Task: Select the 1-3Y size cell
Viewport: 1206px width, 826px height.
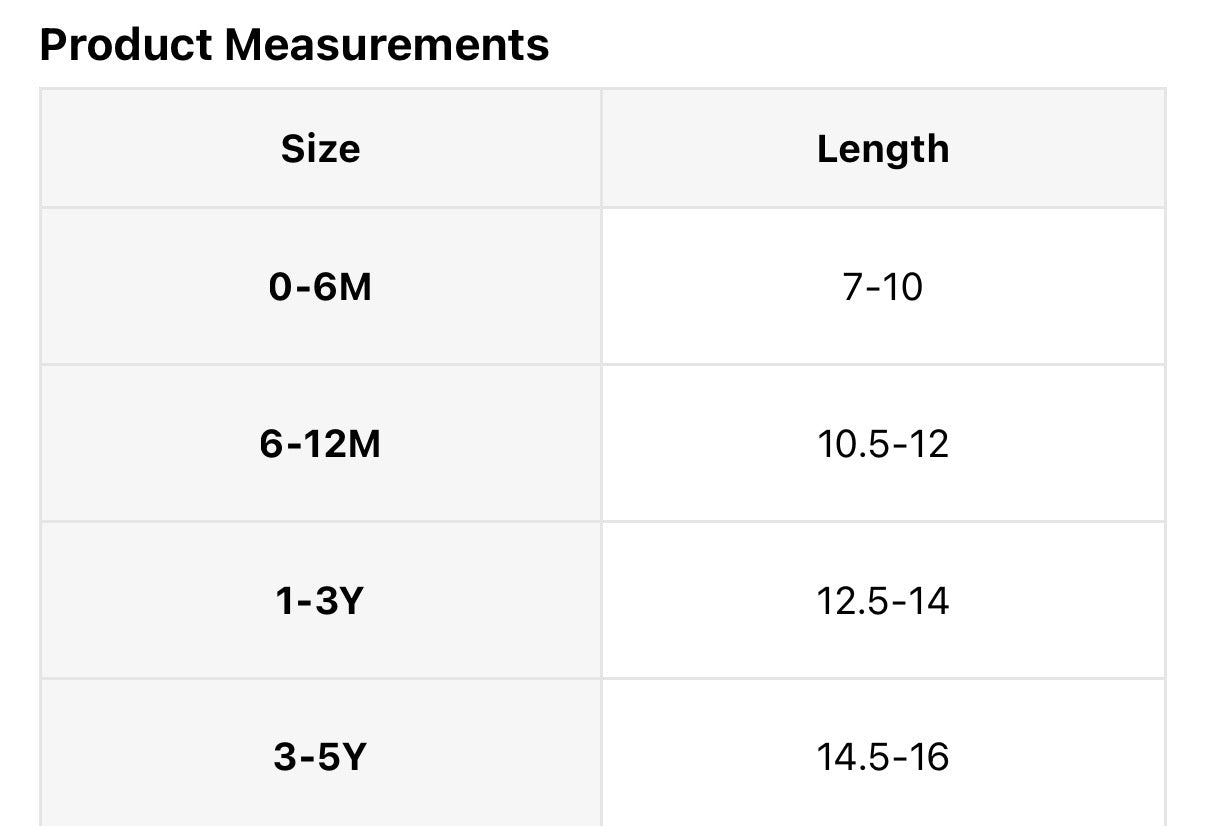Action: pos(320,601)
